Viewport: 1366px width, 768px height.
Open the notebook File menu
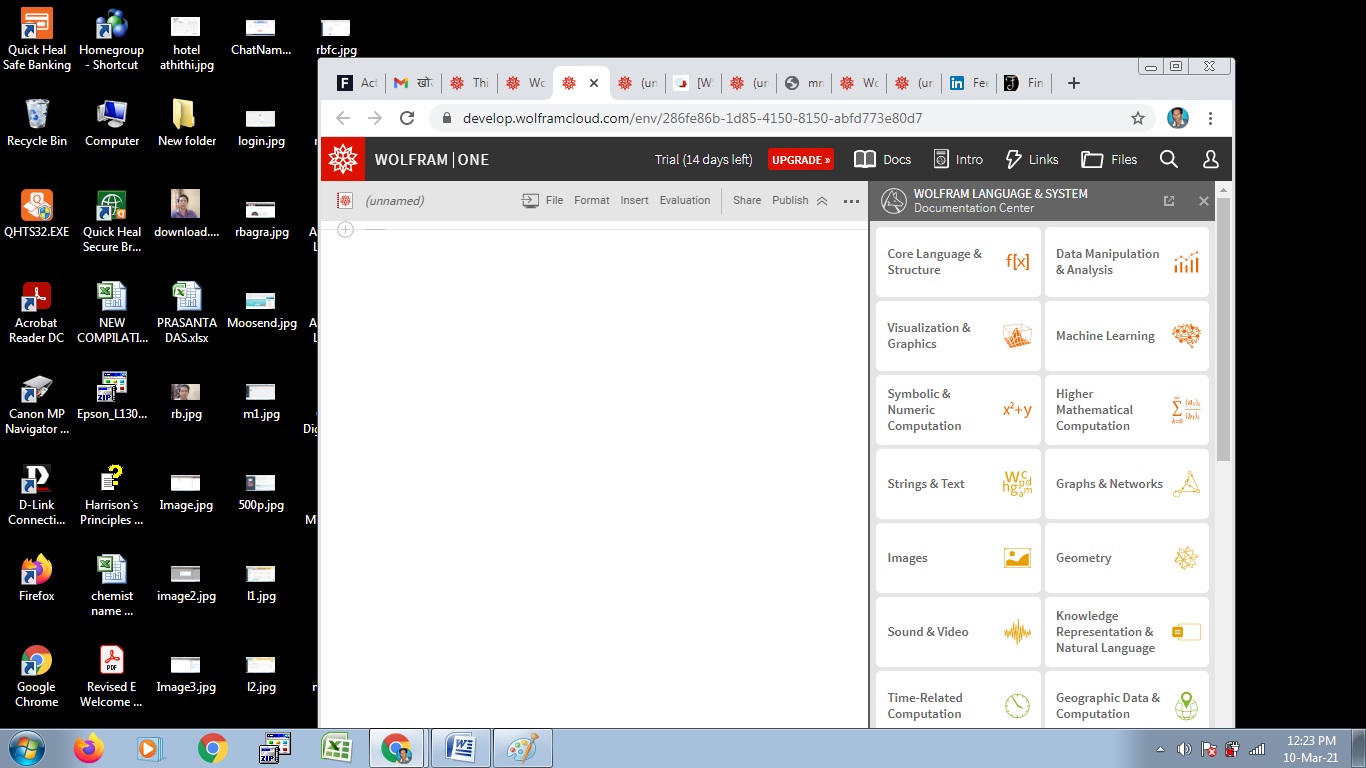point(555,200)
